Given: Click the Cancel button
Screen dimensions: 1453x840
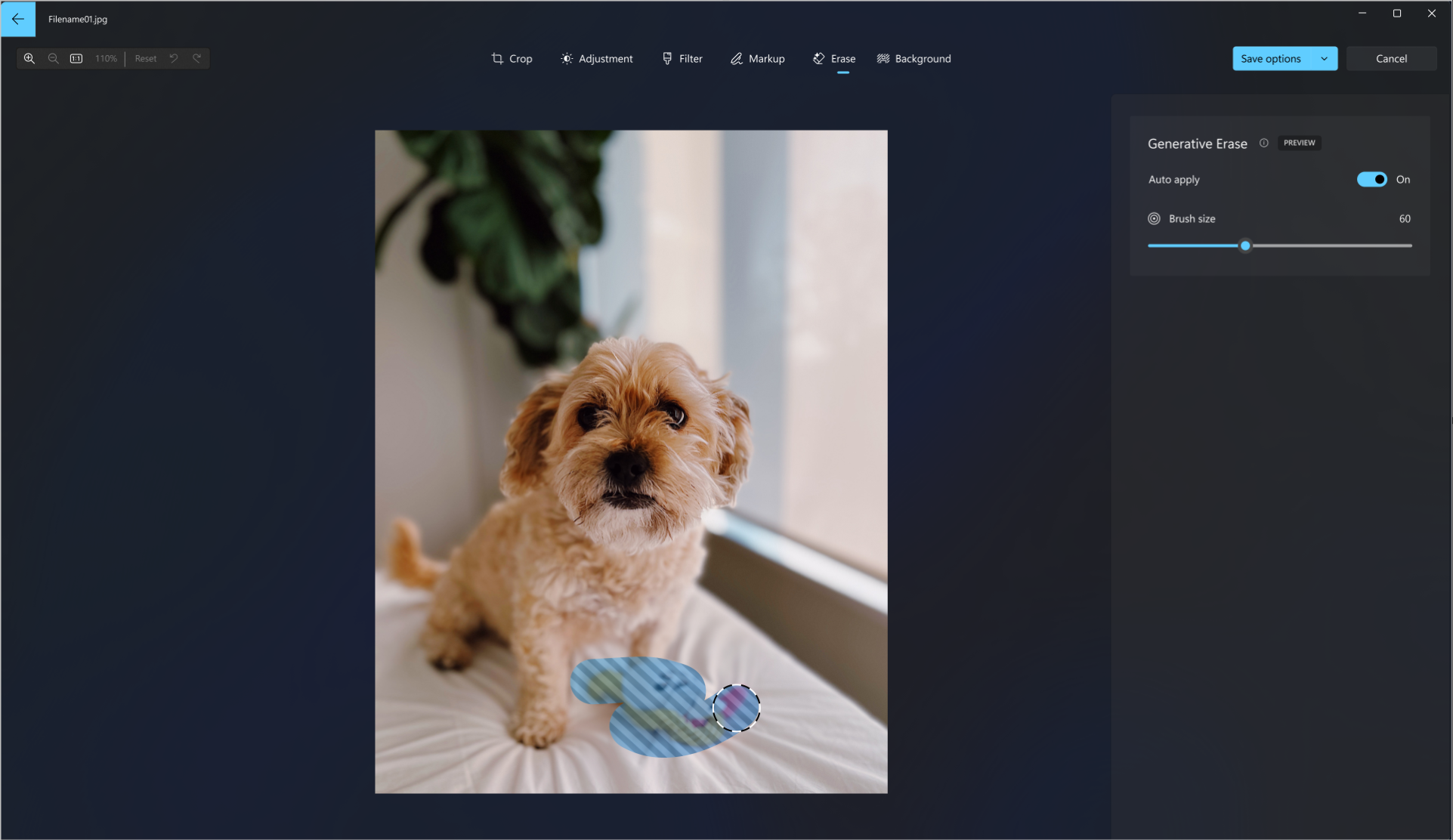Looking at the screenshot, I should point(1391,58).
